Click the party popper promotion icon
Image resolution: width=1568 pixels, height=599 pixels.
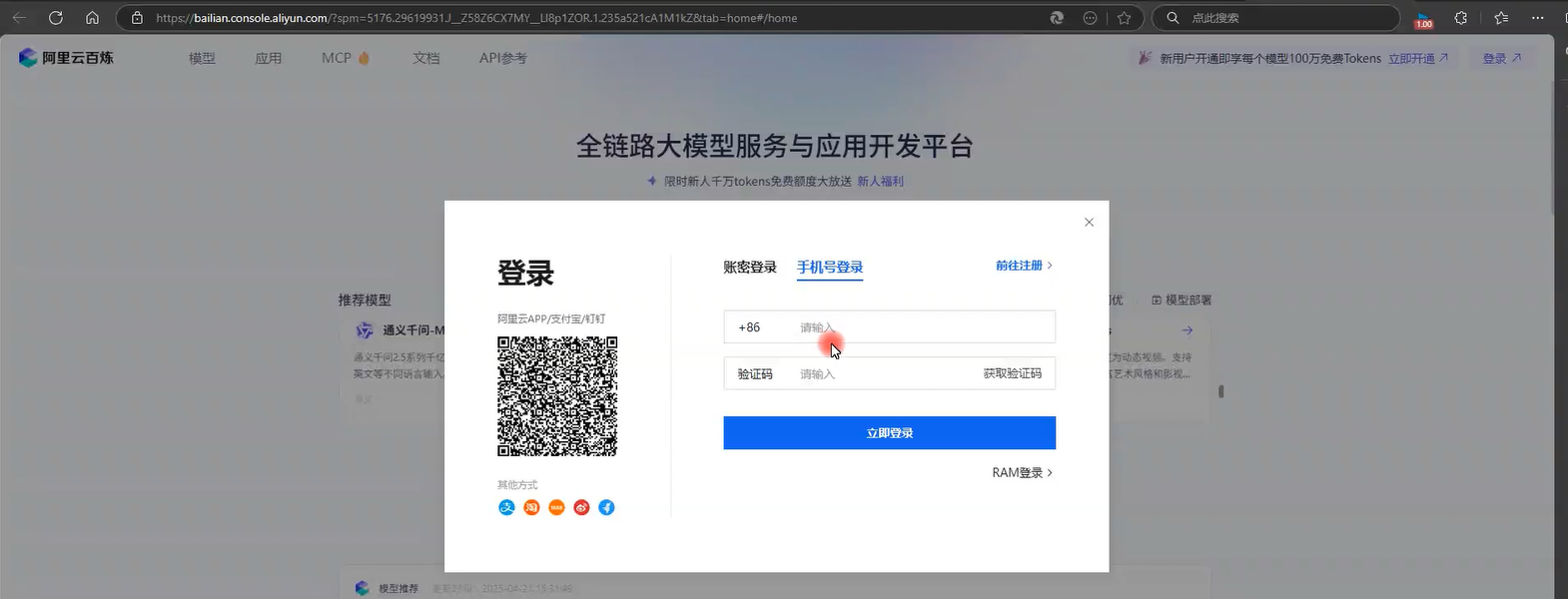coord(1145,58)
